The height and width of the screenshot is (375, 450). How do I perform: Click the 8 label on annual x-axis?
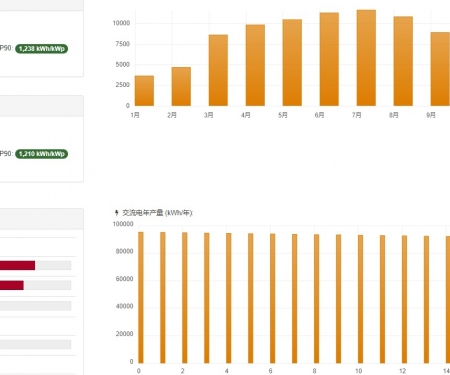(314, 371)
